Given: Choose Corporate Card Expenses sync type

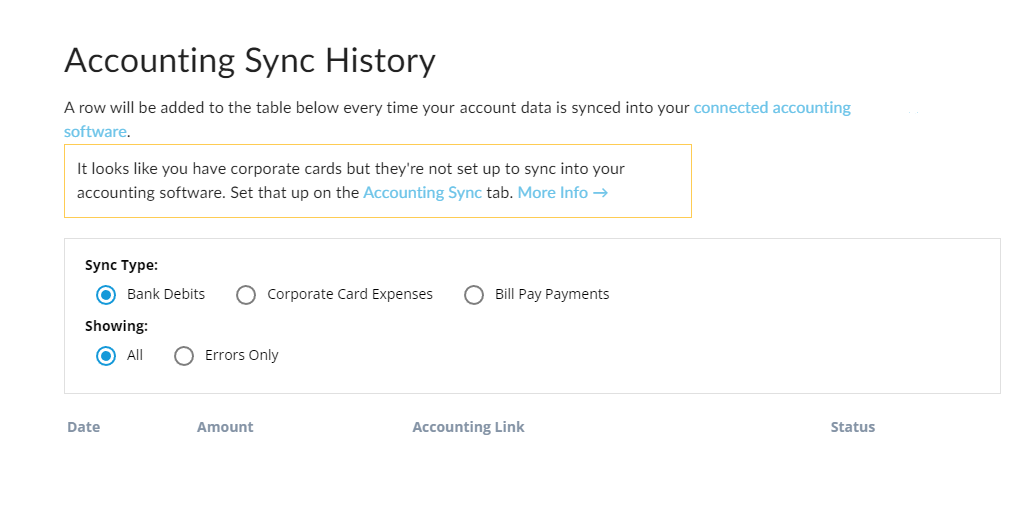Looking at the screenshot, I should pyautogui.click(x=245, y=295).
